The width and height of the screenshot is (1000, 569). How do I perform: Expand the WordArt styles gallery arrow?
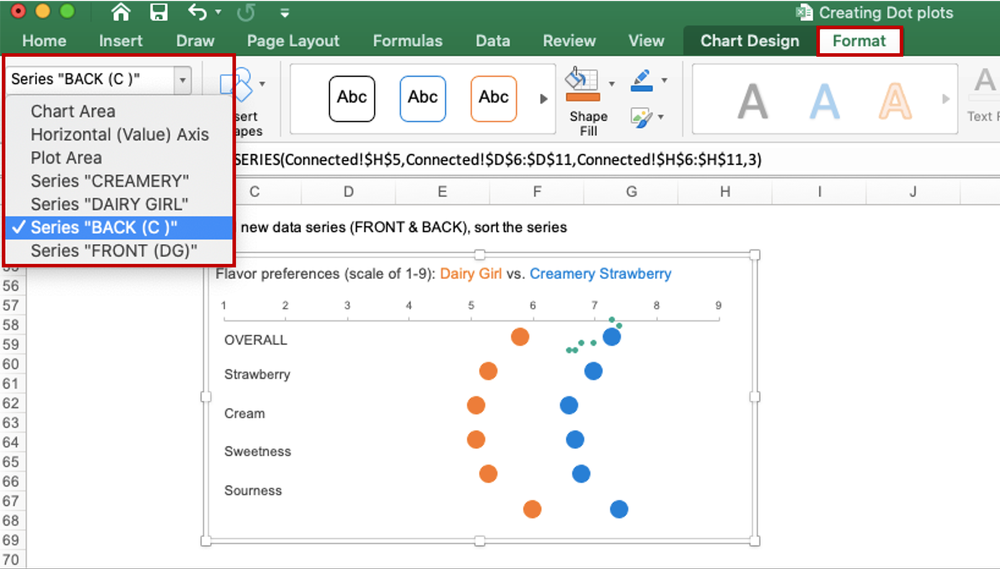(x=946, y=99)
